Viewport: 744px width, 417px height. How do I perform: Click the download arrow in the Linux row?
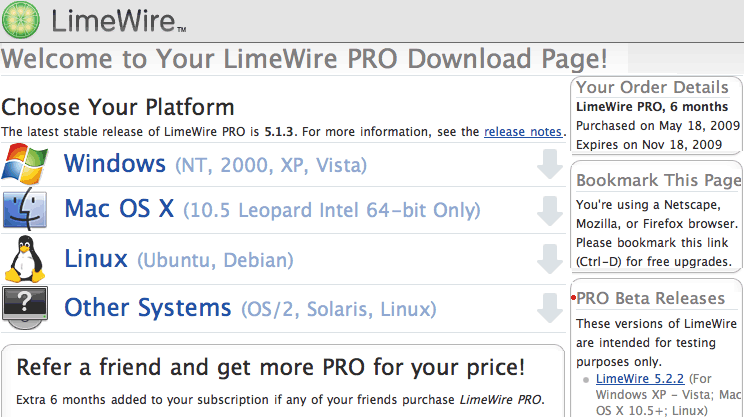pos(550,259)
